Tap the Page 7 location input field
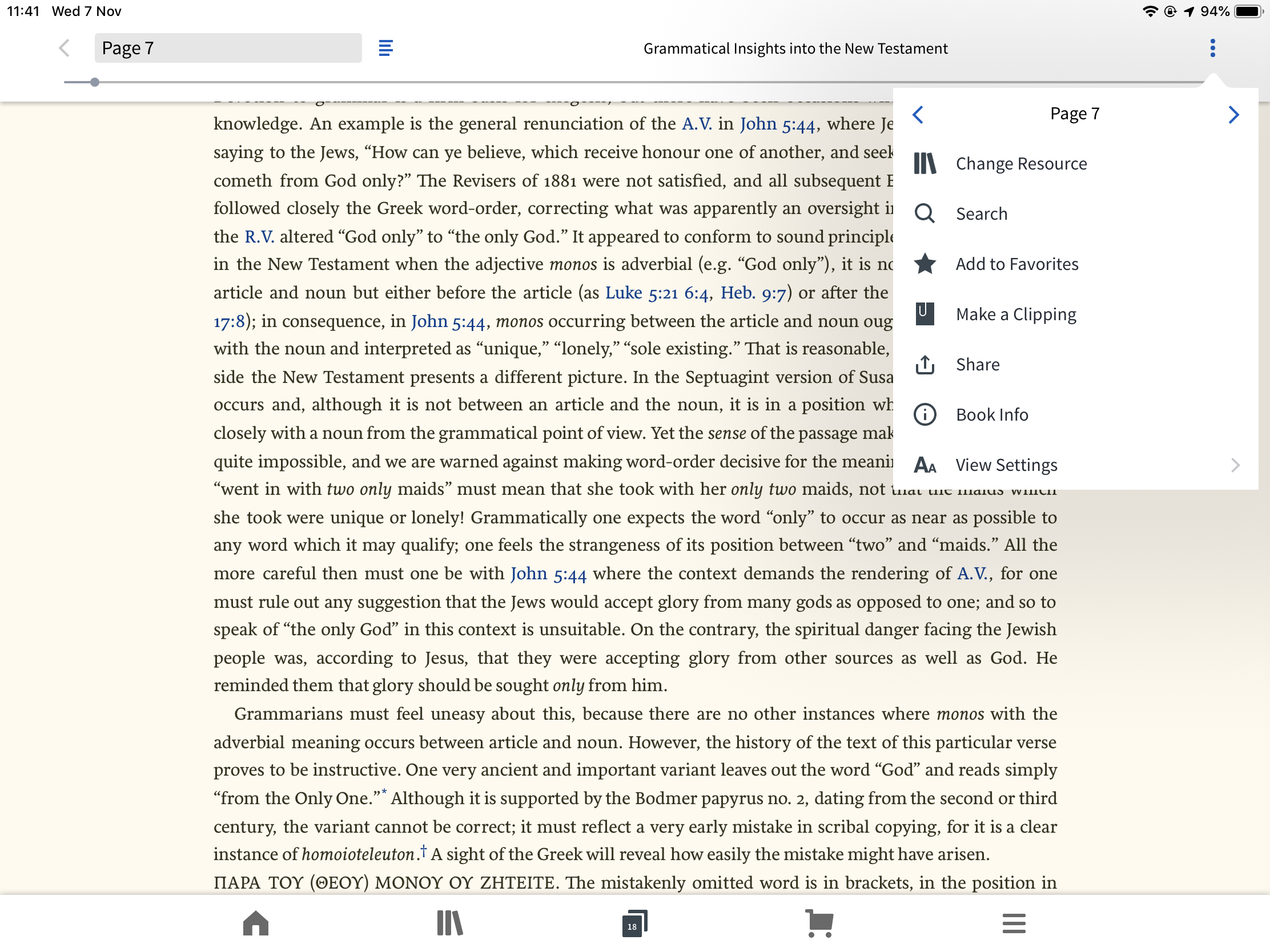 point(228,48)
